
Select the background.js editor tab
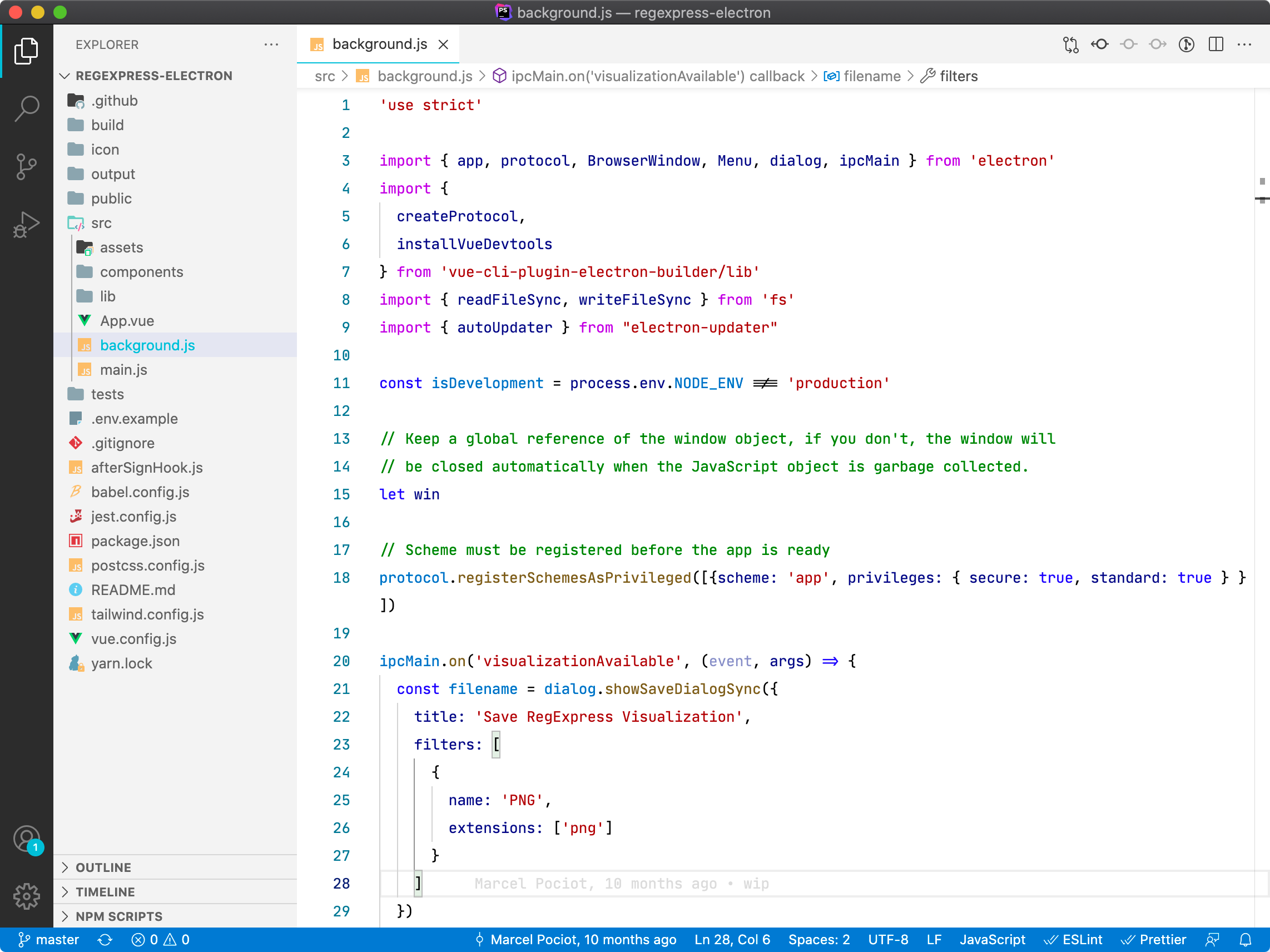(378, 44)
